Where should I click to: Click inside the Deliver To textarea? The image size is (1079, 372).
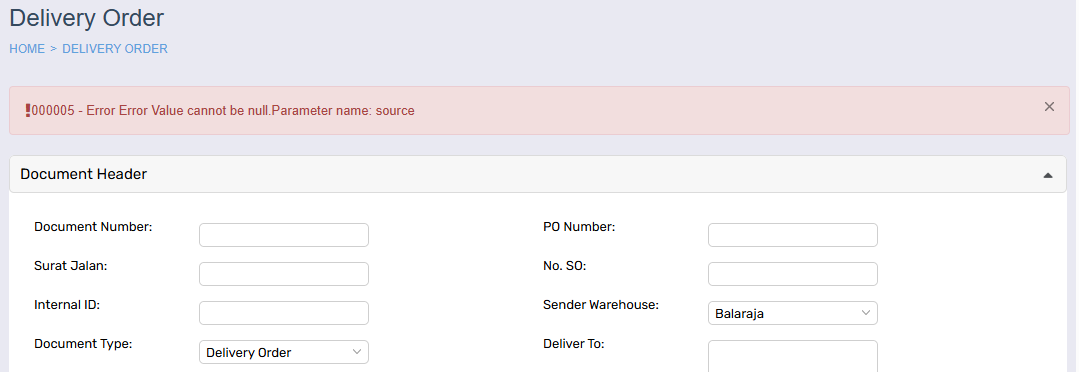click(793, 356)
